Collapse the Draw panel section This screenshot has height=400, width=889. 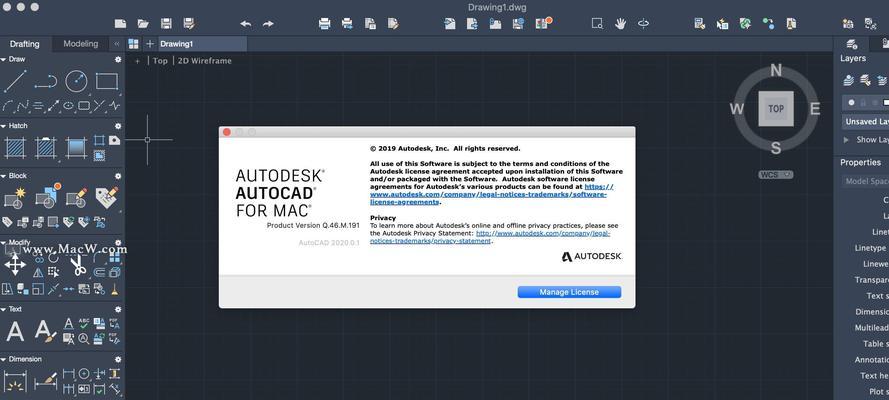(x=3, y=59)
